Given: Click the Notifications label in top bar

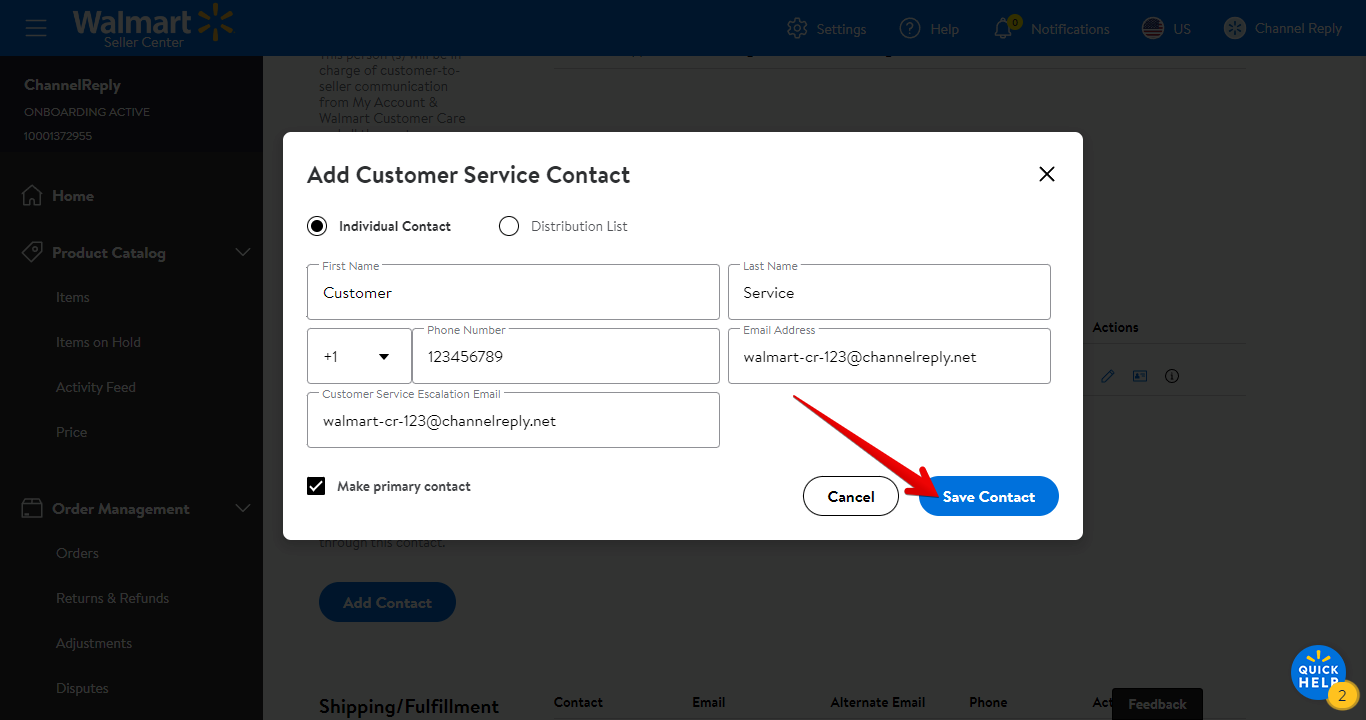Looking at the screenshot, I should pyautogui.click(x=1070, y=29).
